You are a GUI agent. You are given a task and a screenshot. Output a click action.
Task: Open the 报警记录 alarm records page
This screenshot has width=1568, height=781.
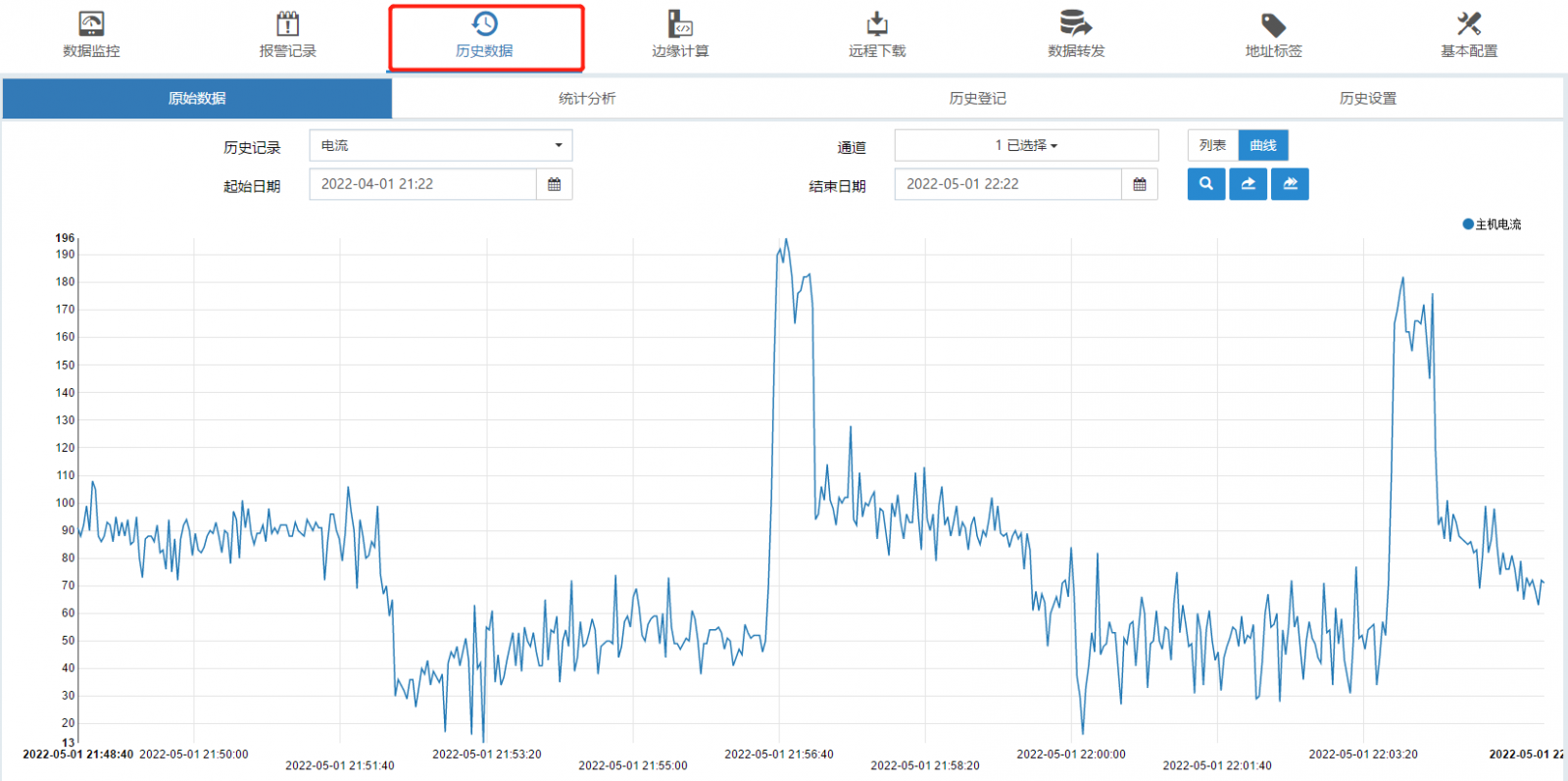(x=287, y=35)
